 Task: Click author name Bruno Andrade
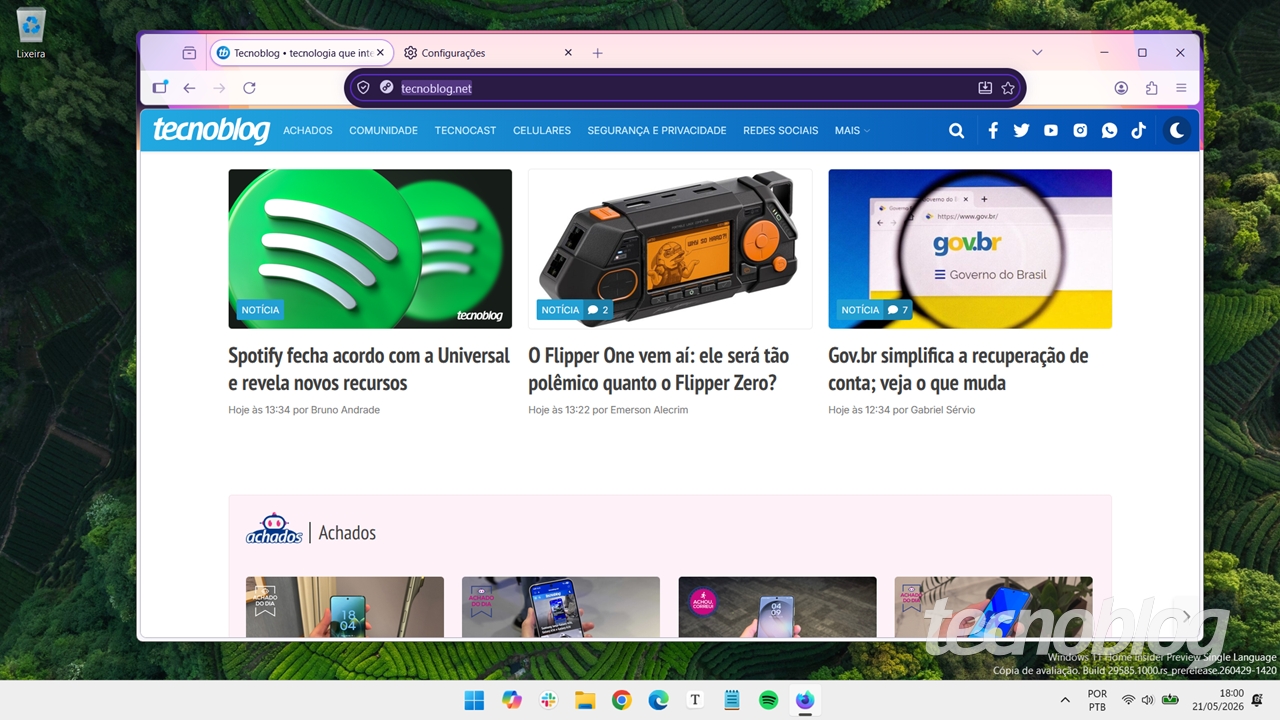tap(345, 410)
